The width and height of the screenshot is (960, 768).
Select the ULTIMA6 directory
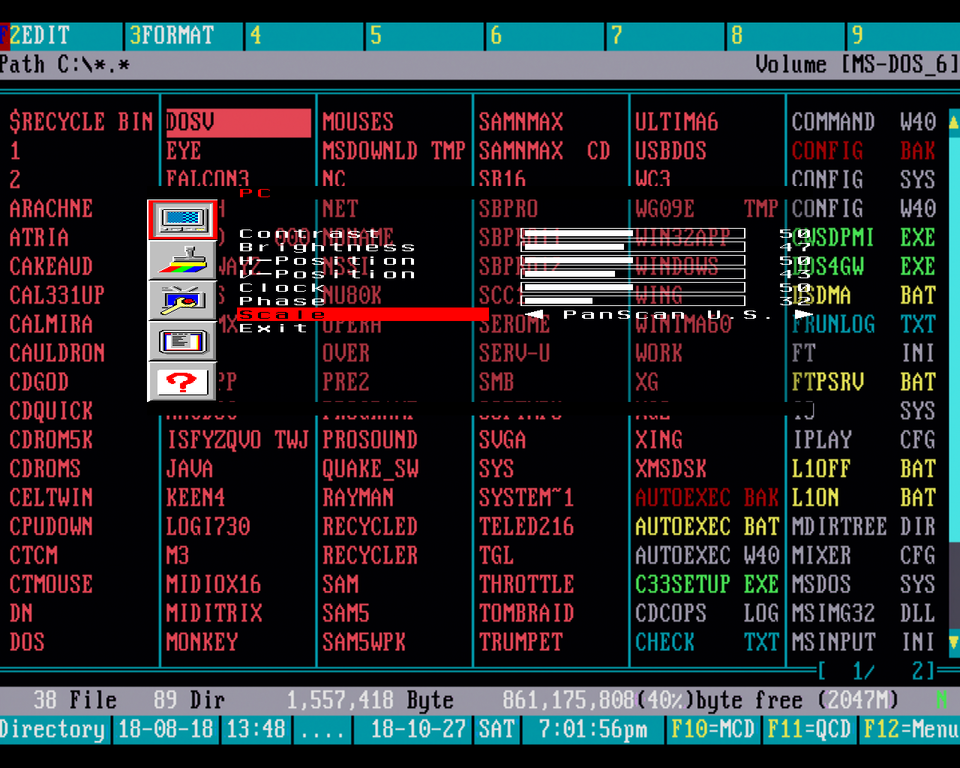(x=677, y=122)
